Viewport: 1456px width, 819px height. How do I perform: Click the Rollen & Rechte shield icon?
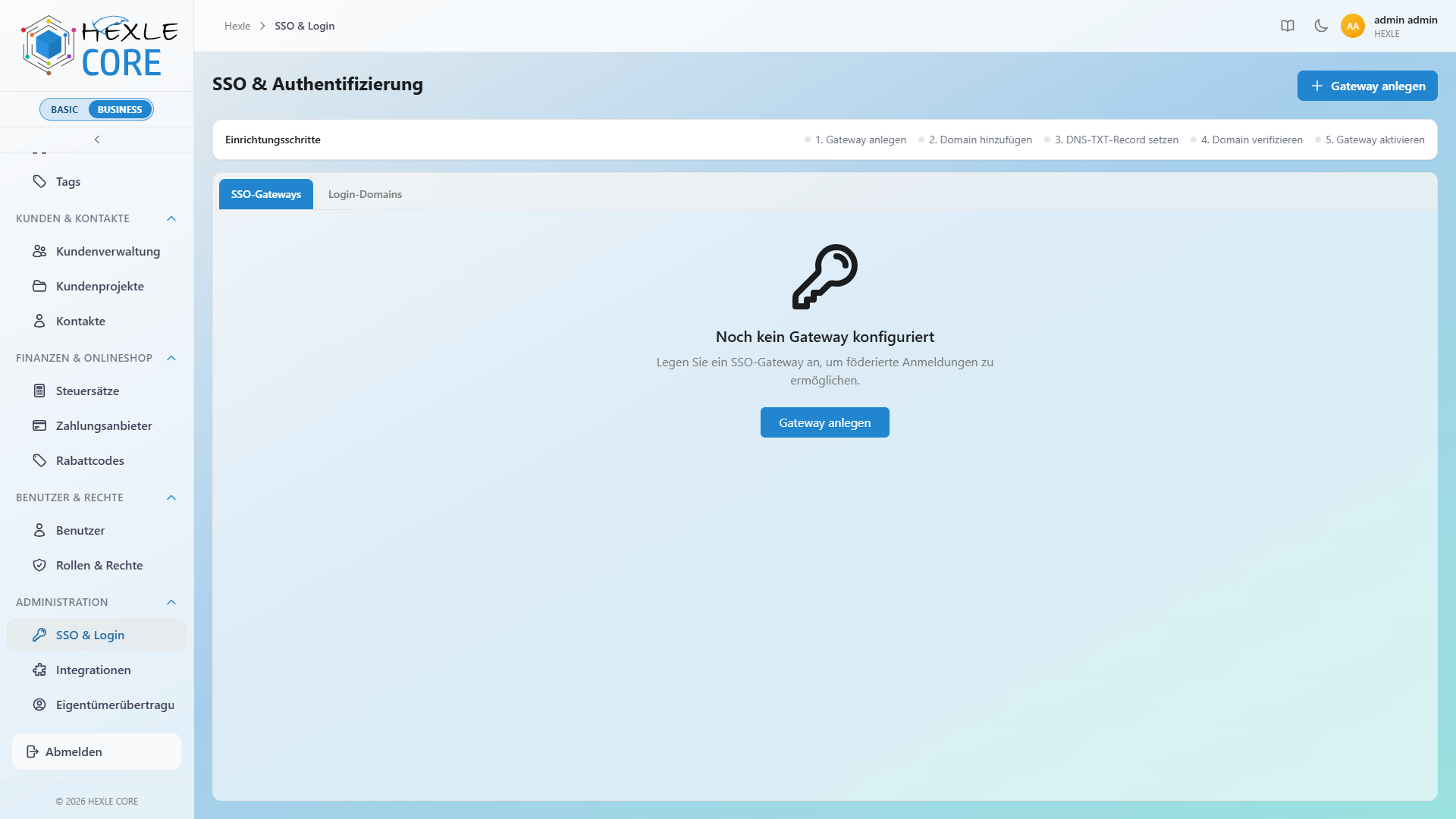pos(39,565)
